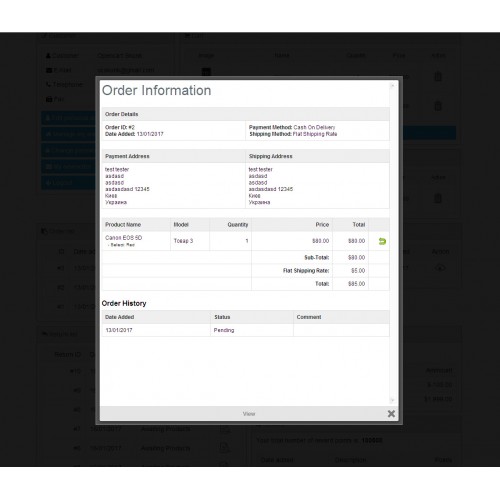The width and height of the screenshot is (500, 500).
Task: Click the first blue account sidebar button
Action: pyautogui.click(x=68, y=118)
